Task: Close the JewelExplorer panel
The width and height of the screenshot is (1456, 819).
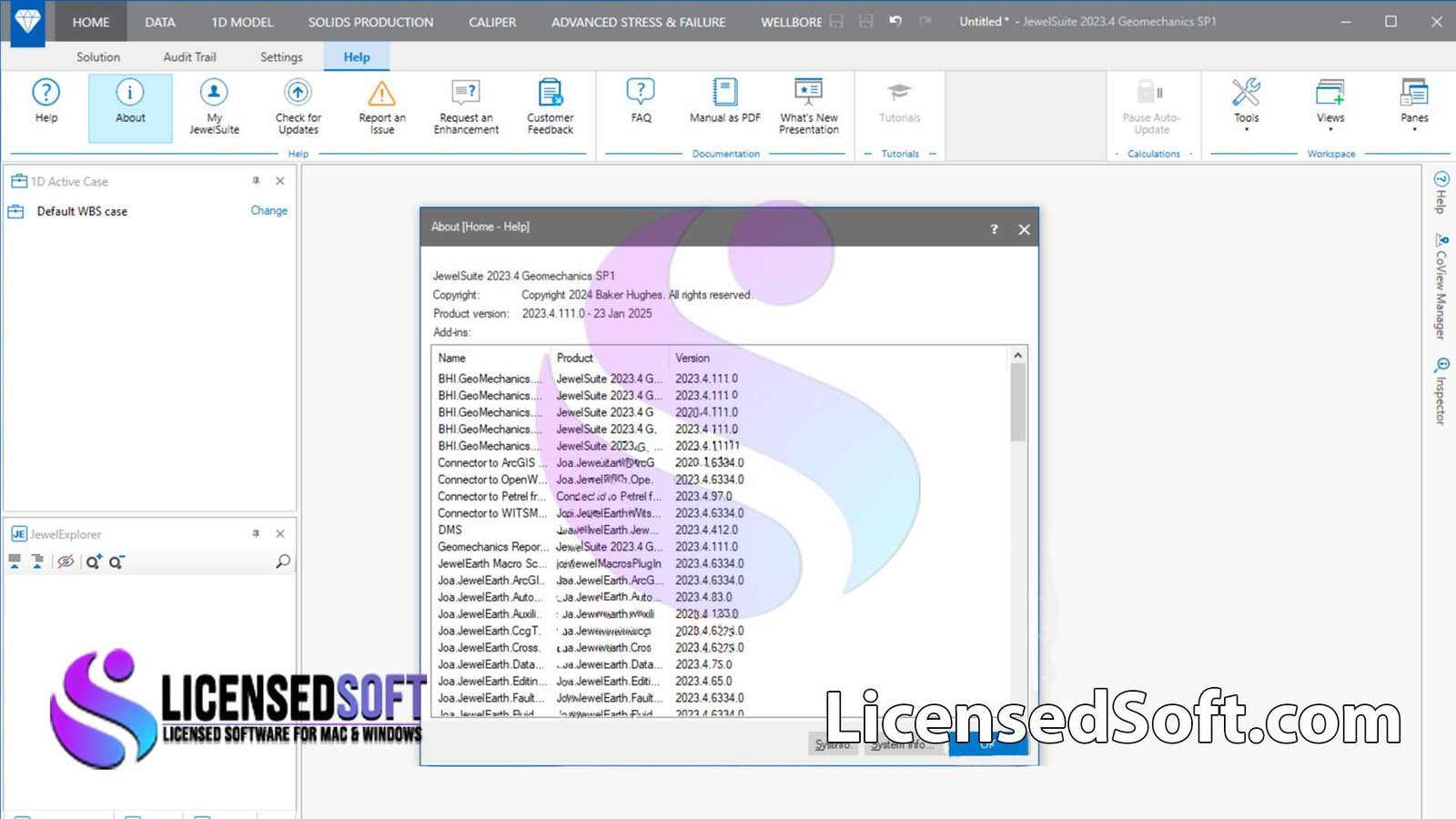Action: click(x=280, y=534)
